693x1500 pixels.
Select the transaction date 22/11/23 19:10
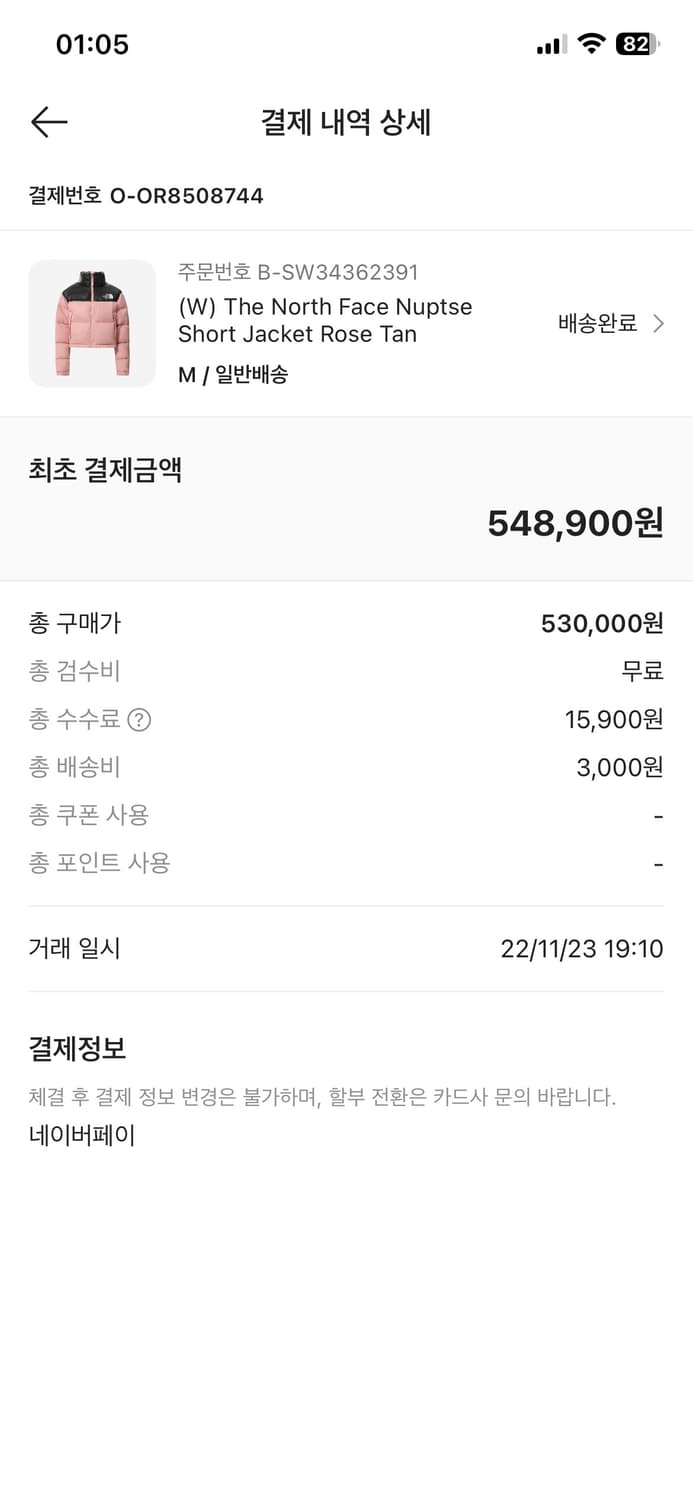580,948
